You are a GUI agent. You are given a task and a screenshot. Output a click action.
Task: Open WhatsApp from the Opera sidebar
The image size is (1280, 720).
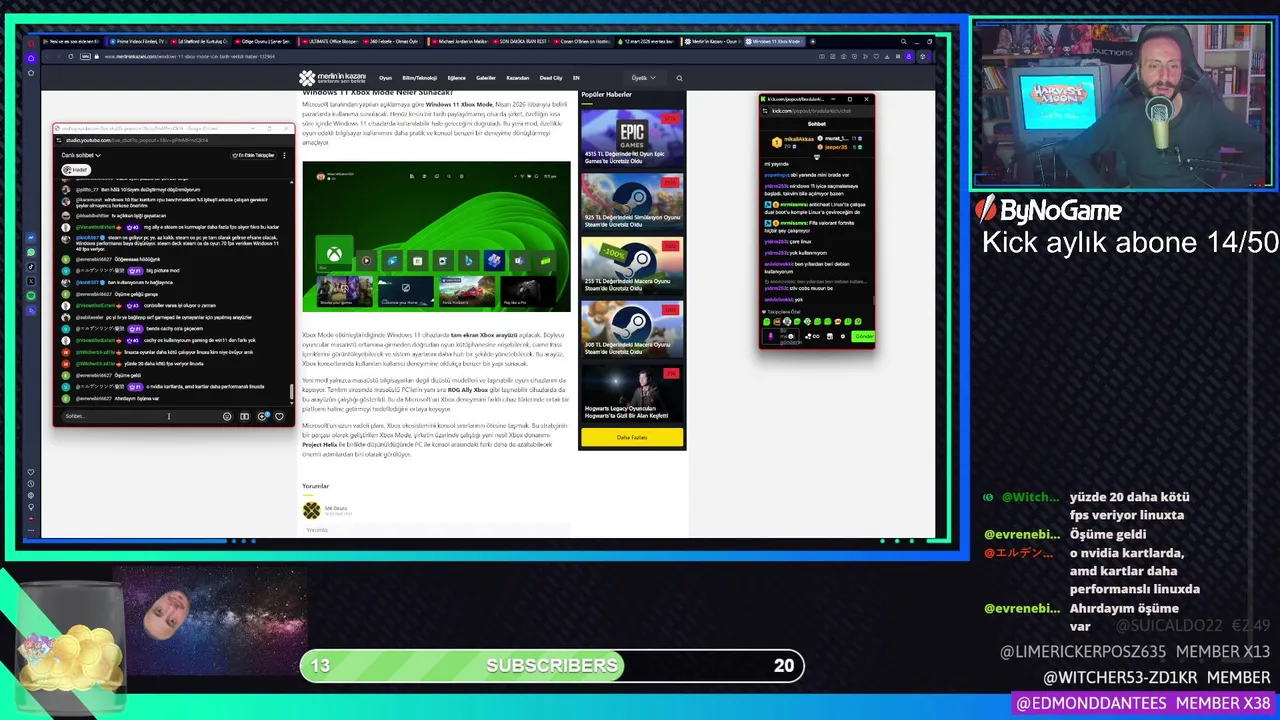31,252
